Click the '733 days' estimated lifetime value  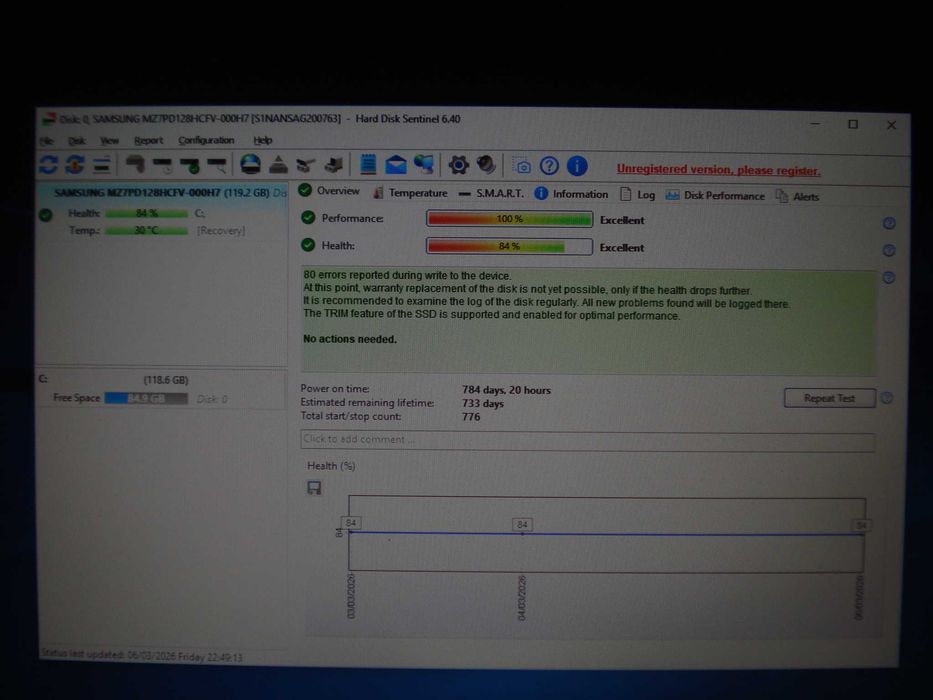click(x=483, y=404)
